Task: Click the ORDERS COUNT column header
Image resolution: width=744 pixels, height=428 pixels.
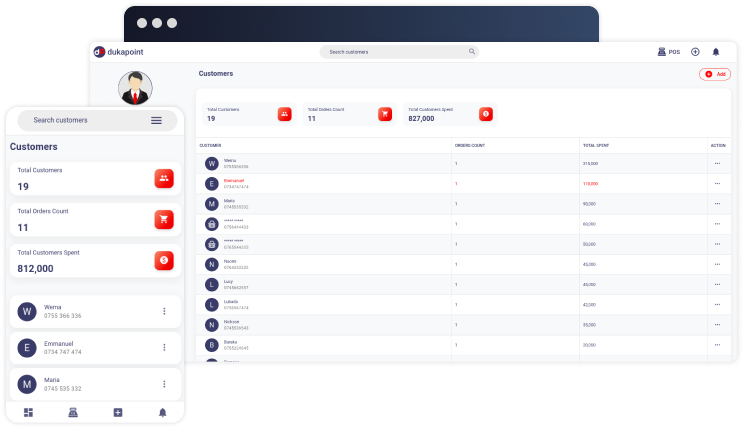Action: coord(470,146)
